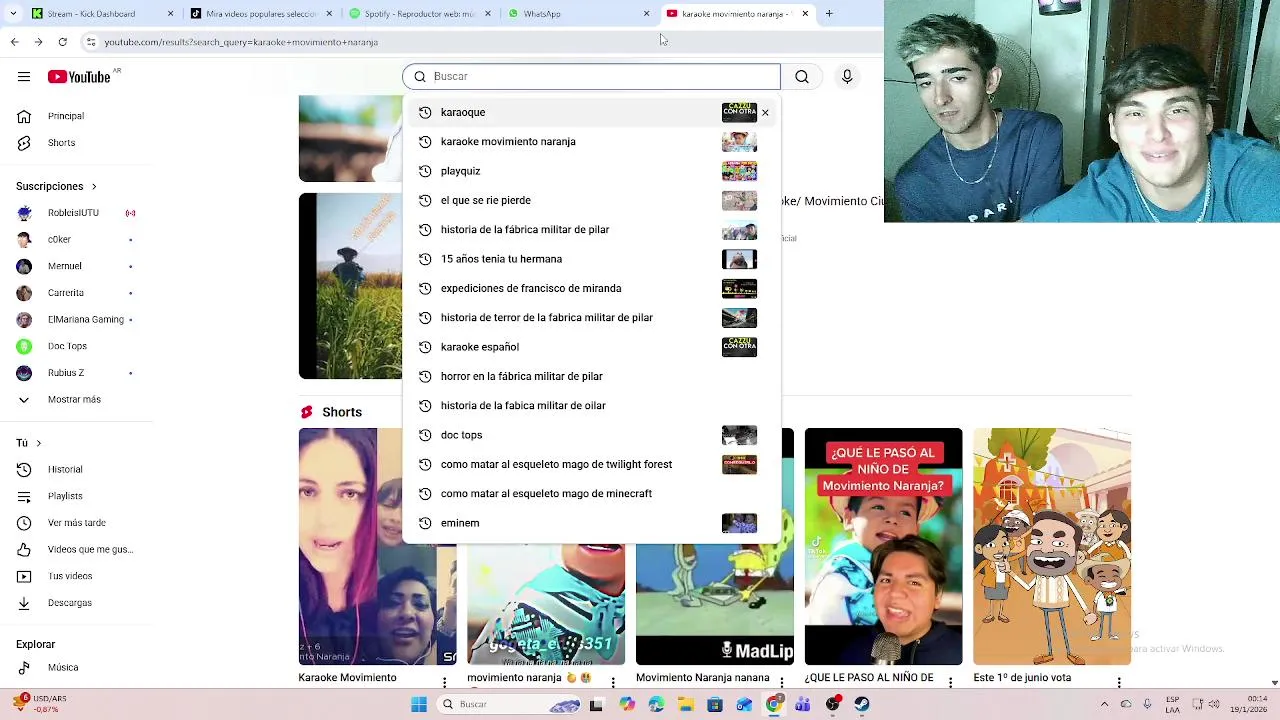Select suggestion 'el que se rie pierde'
The image size is (1280, 720).
[x=591, y=201]
